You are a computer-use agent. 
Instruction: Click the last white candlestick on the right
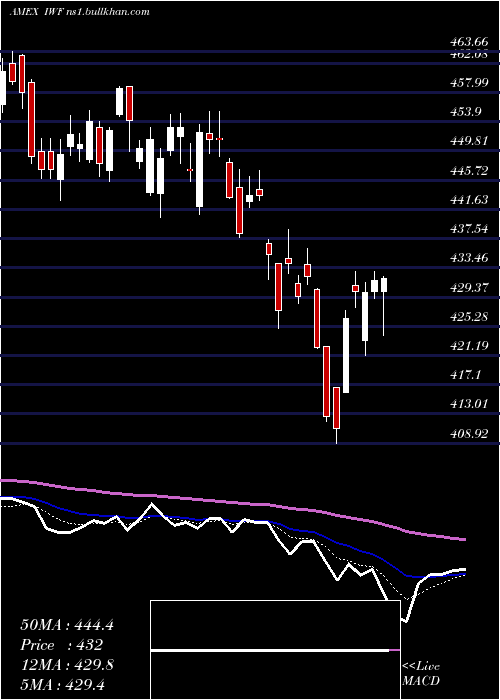tap(383, 285)
